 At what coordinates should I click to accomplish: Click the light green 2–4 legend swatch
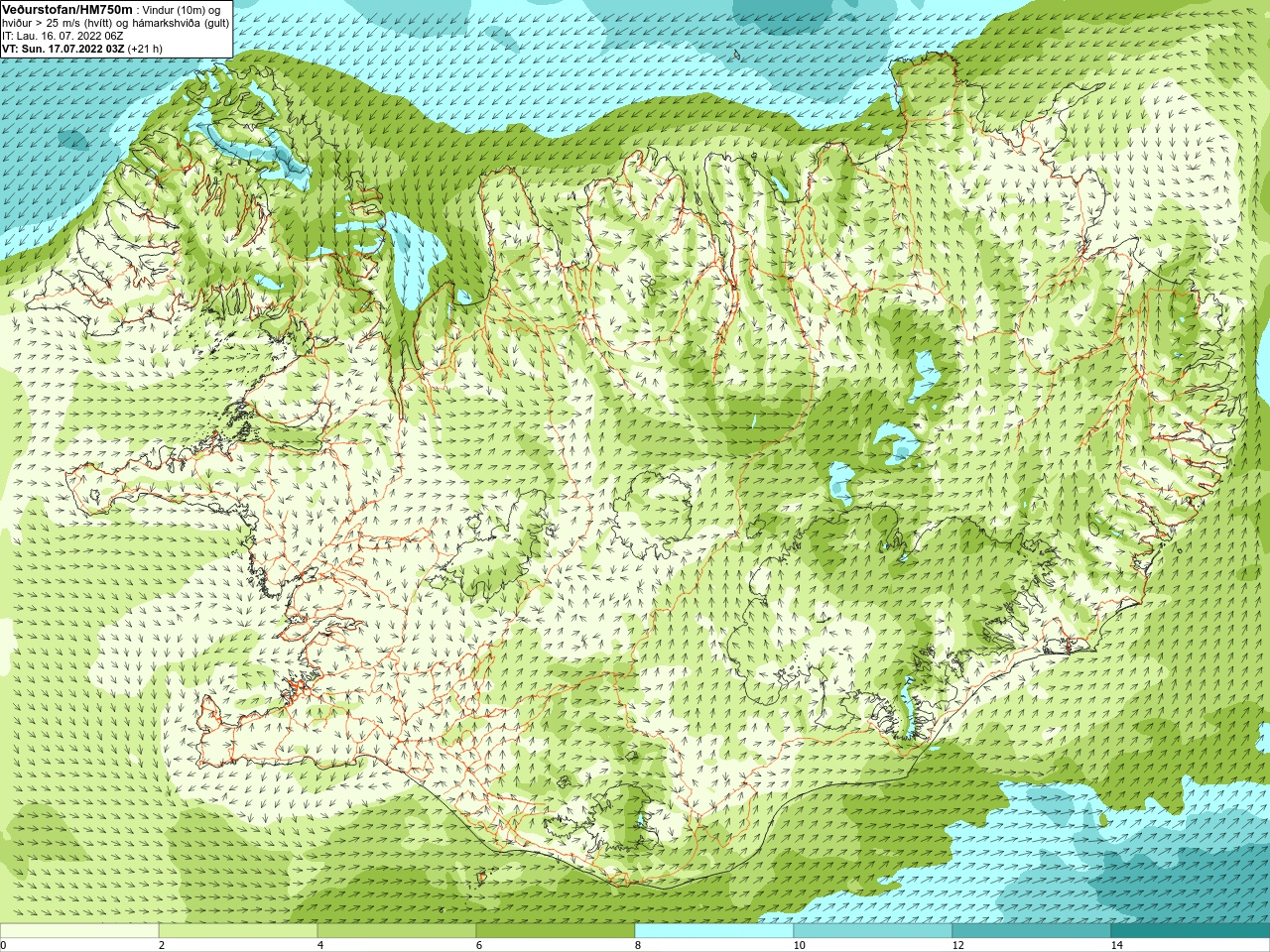point(238,931)
